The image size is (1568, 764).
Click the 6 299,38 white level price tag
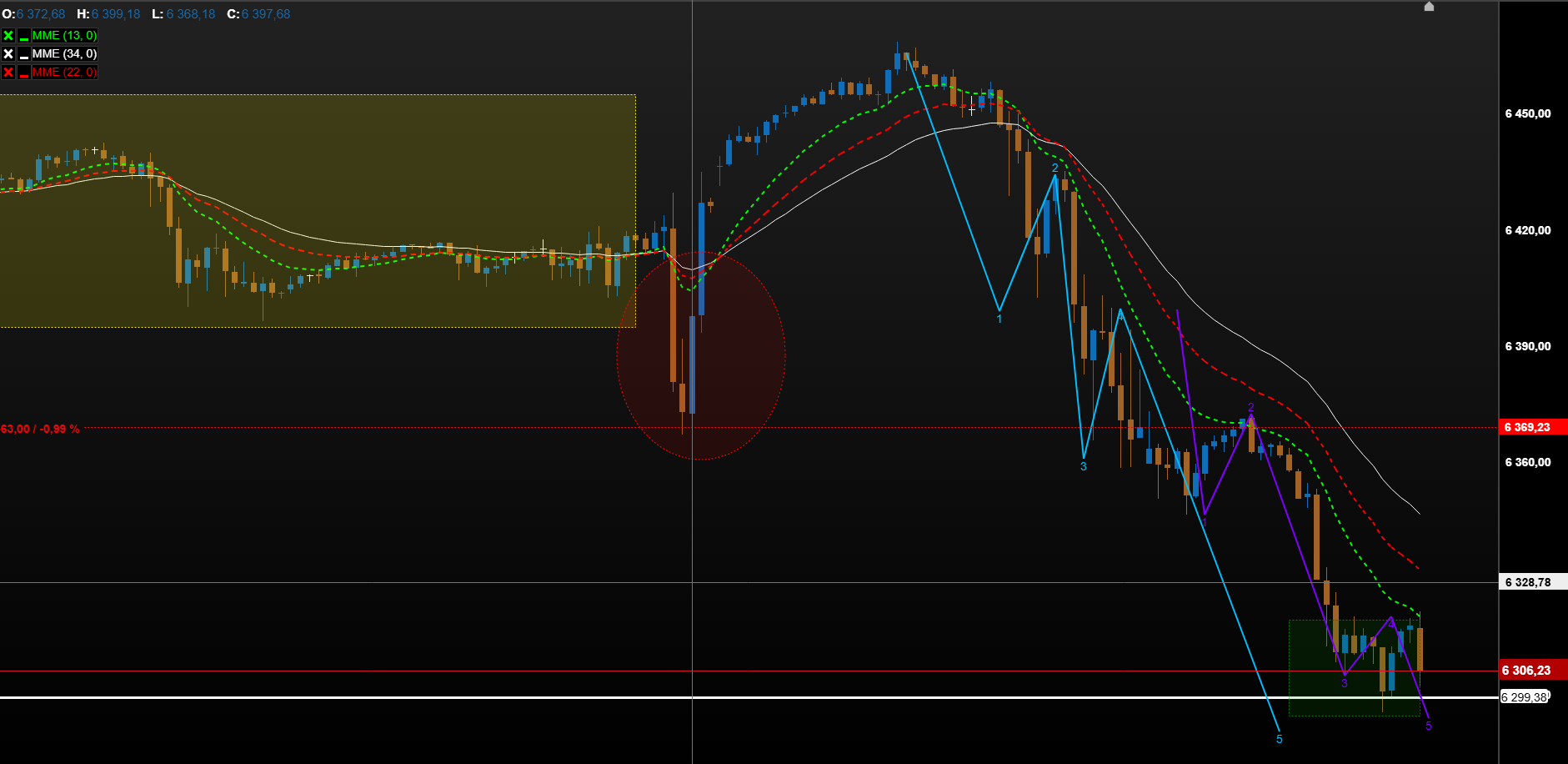(x=1525, y=697)
